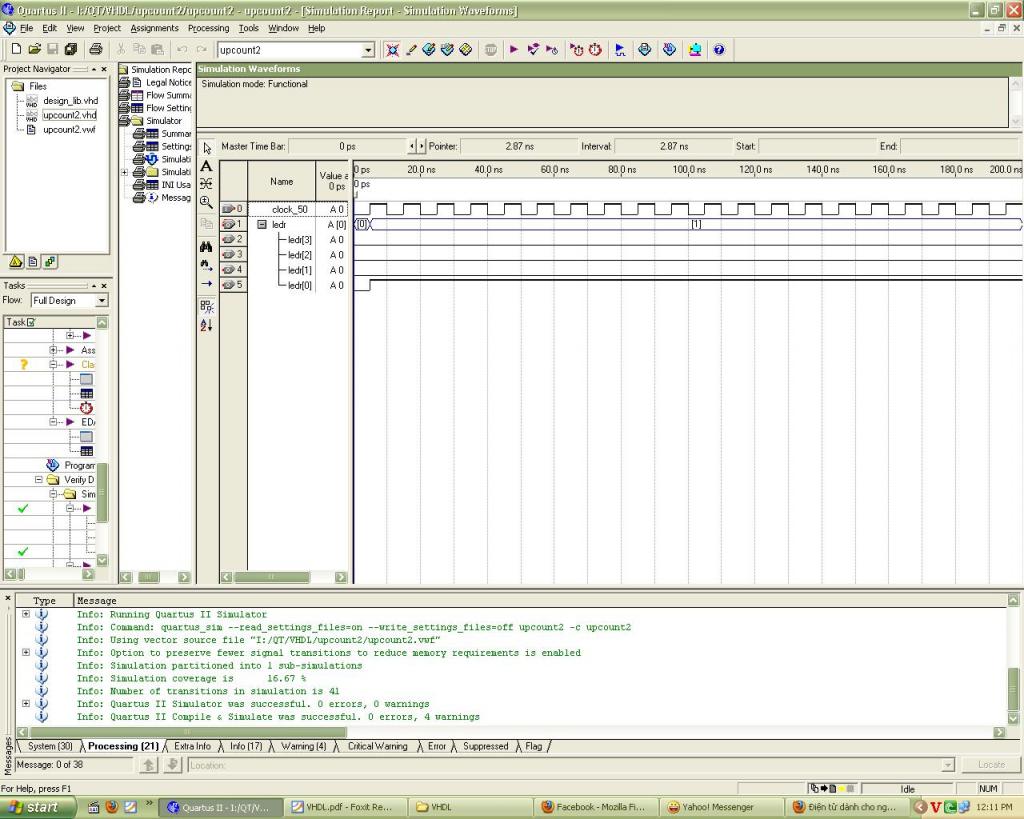Click the Print icon in main toolbar
1024x819 pixels.
coord(96,49)
